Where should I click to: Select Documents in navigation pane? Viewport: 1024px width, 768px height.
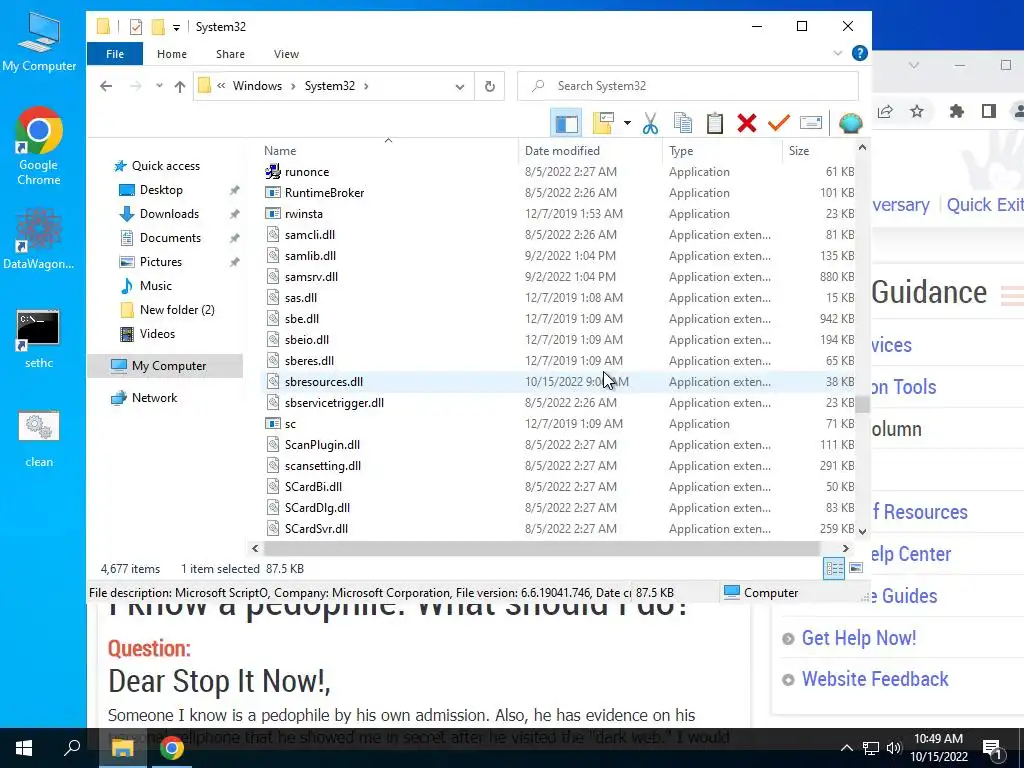pos(170,238)
